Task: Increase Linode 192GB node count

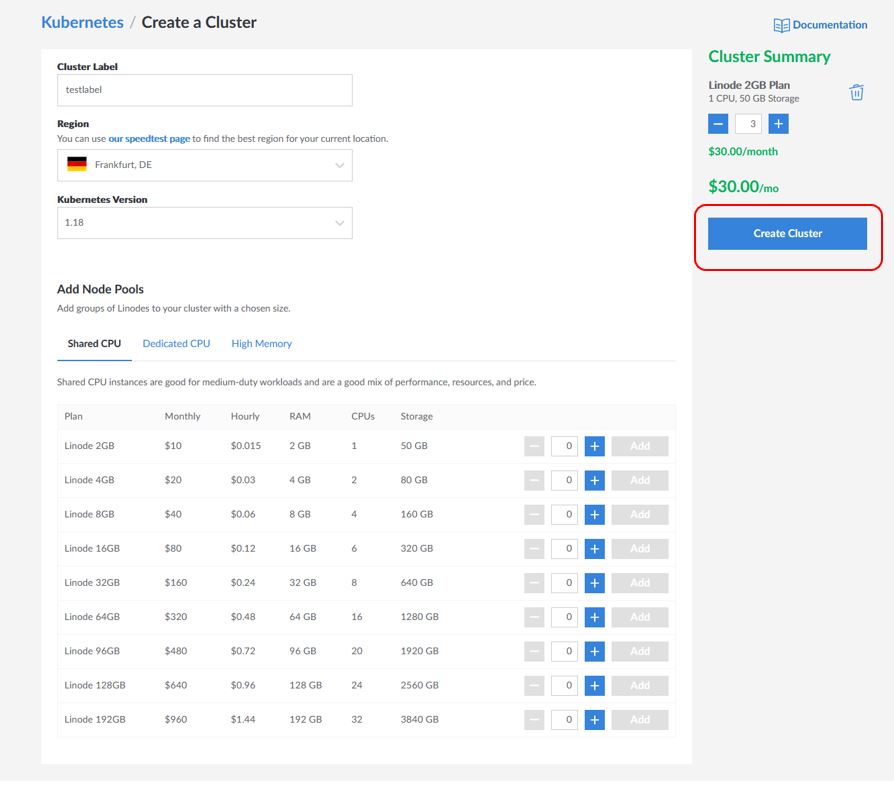Action: (595, 720)
